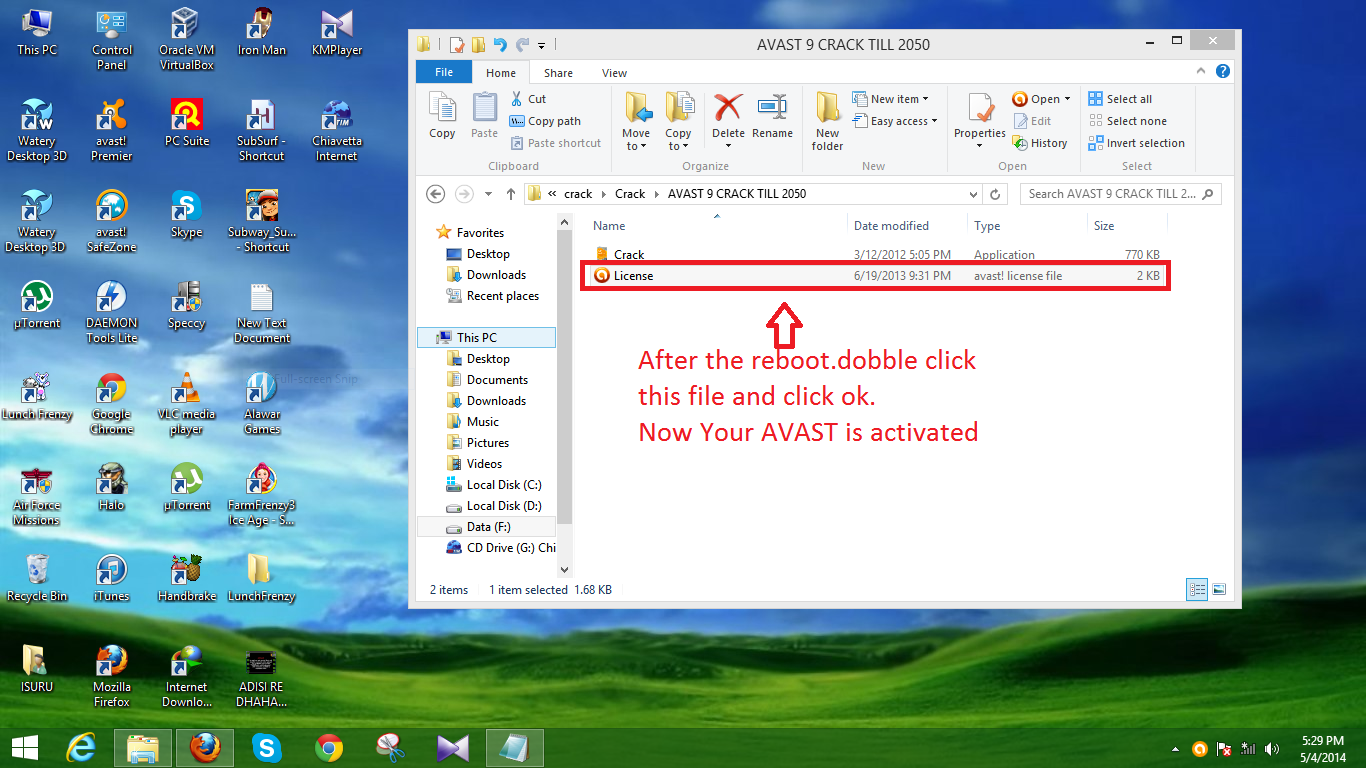1366x768 pixels.
Task: Click the Search AVAST 9 CRACK field
Action: 1120,194
